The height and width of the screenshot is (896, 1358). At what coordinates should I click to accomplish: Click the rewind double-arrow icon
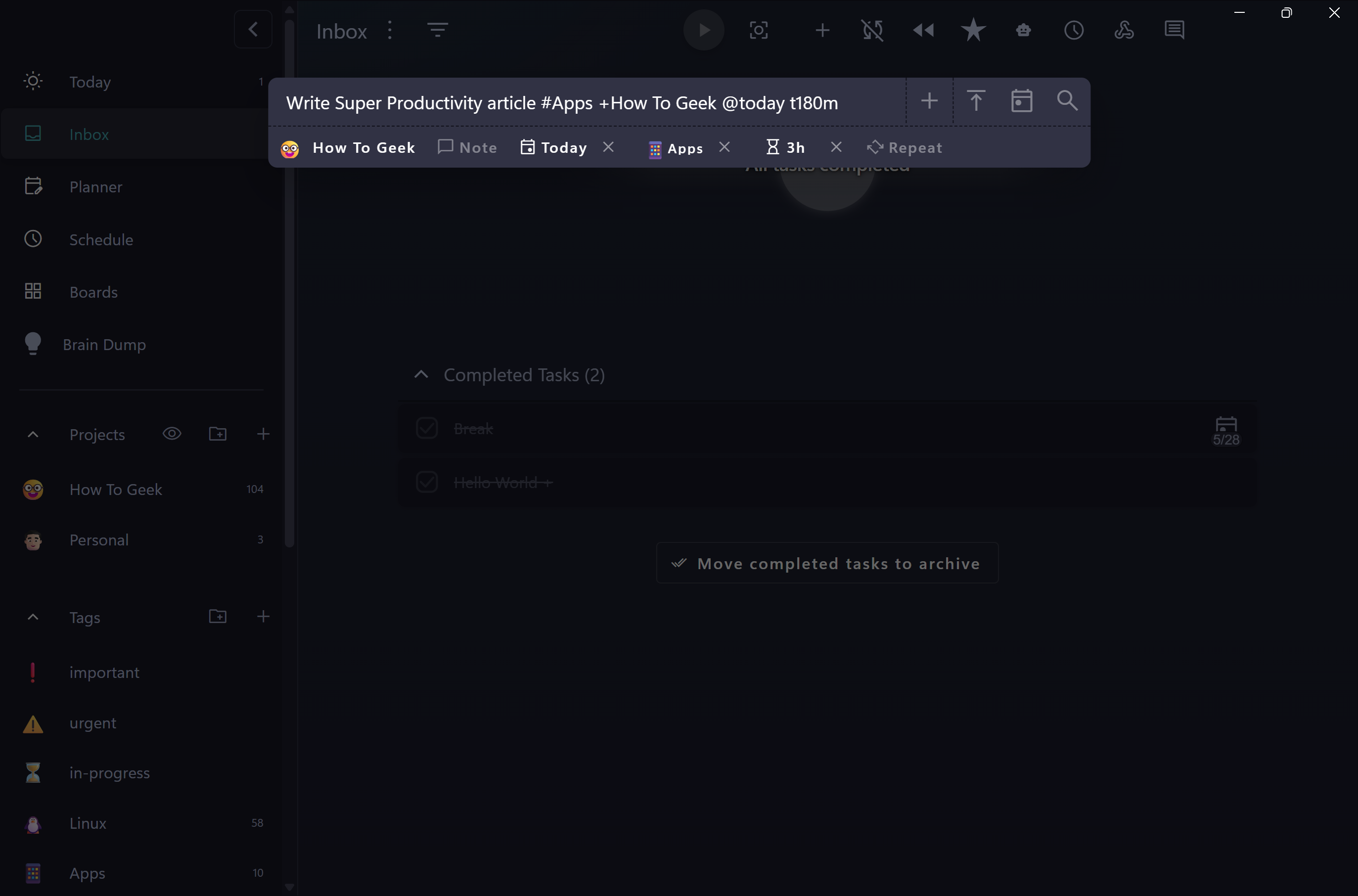tap(923, 30)
